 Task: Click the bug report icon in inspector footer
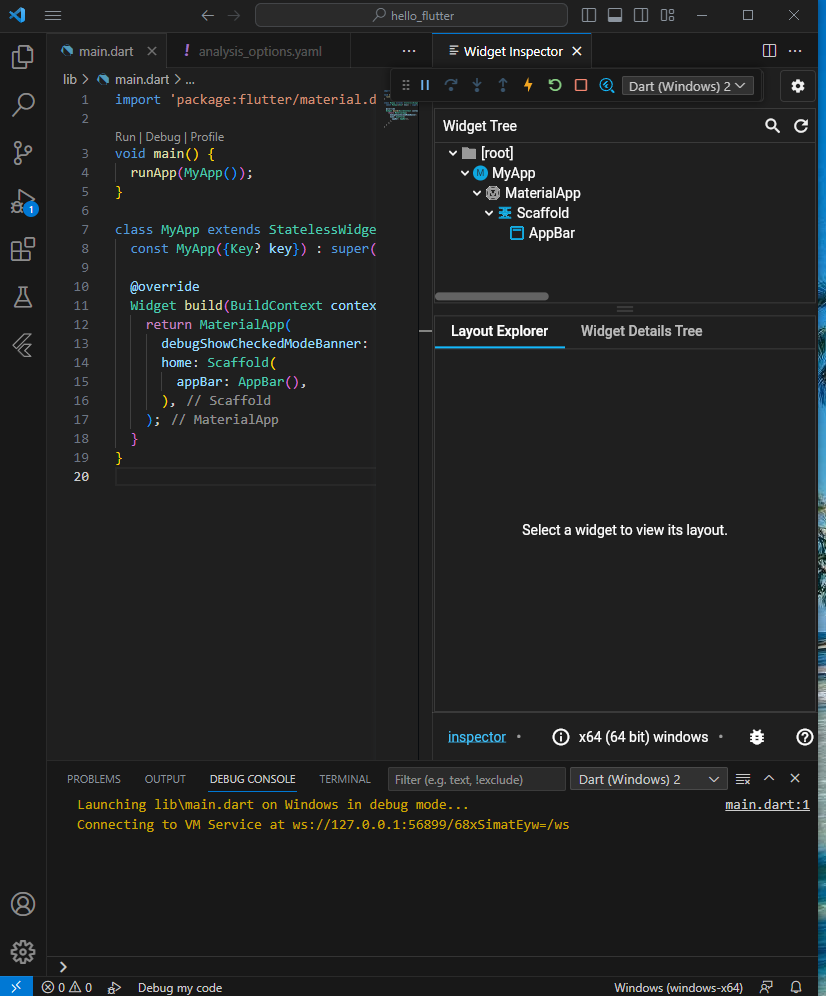pos(757,737)
